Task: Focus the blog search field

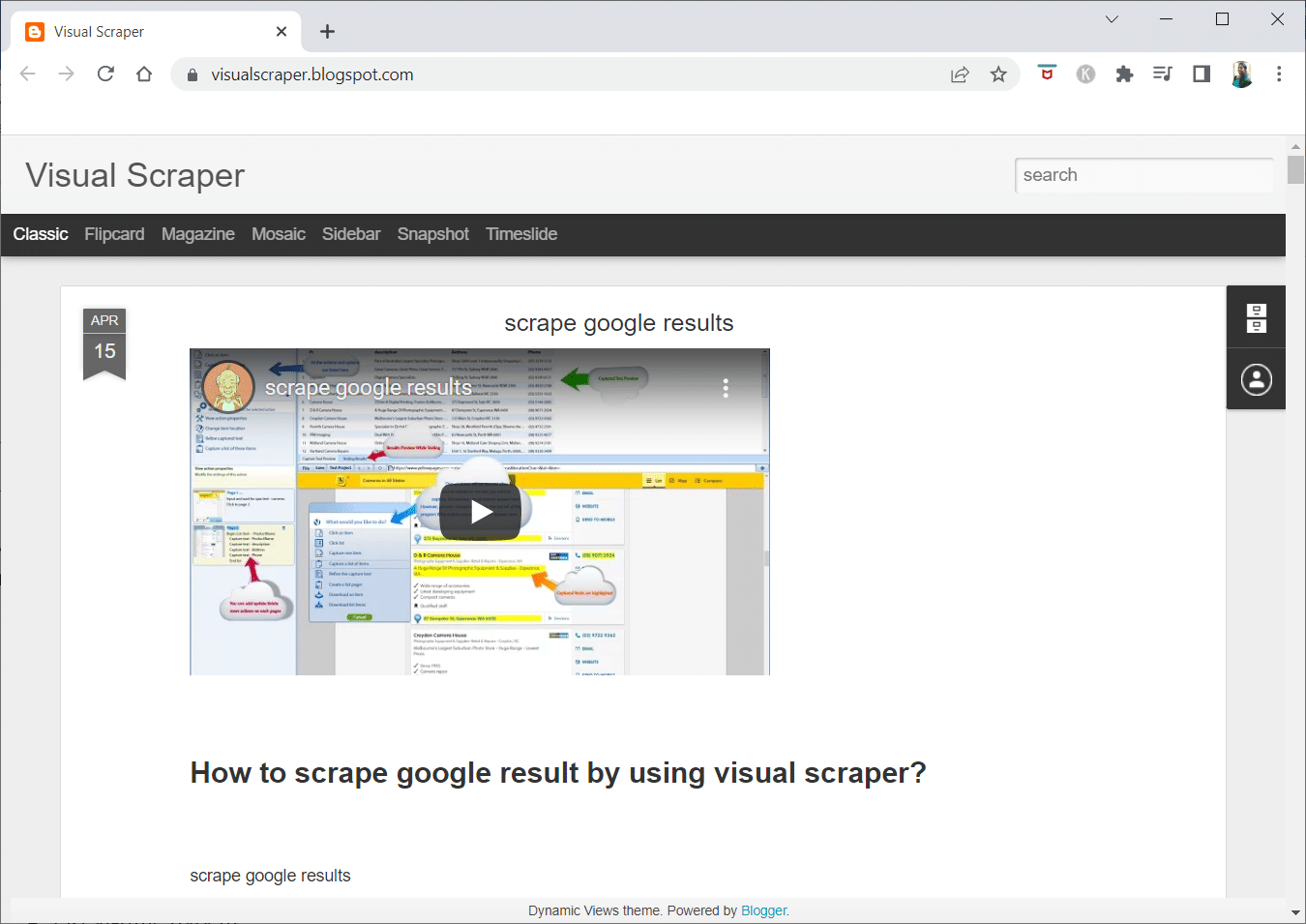Action: 1144,175
